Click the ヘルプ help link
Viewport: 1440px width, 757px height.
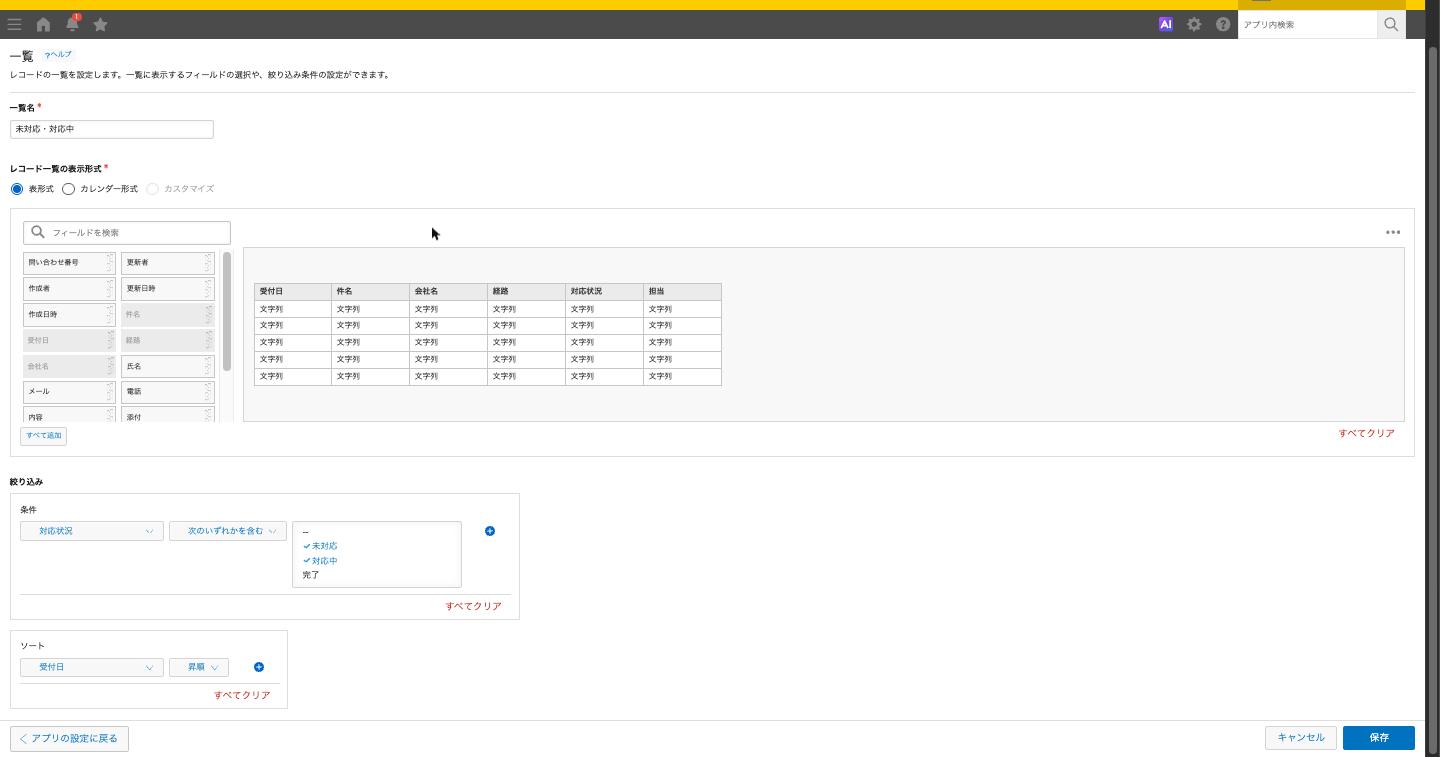pyautogui.click(x=58, y=55)
